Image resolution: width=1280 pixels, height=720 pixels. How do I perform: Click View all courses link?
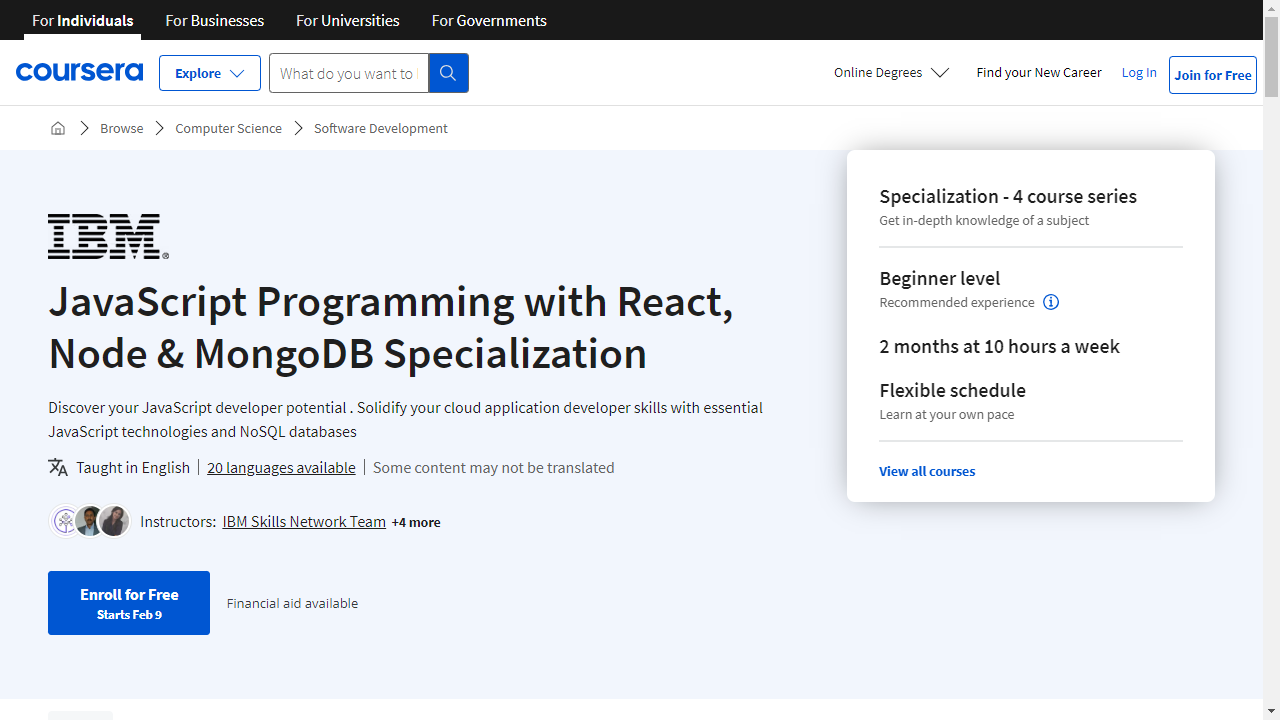click(927, 471)
